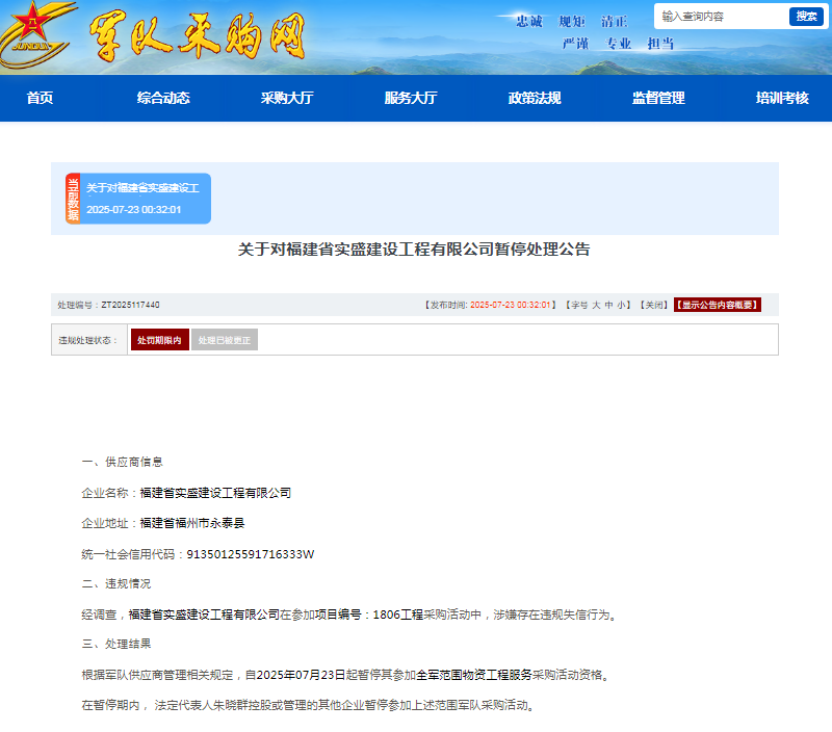The image size is (832, 732).
Task: Open the 采购大厅 navigation tab
Action: 287,98
